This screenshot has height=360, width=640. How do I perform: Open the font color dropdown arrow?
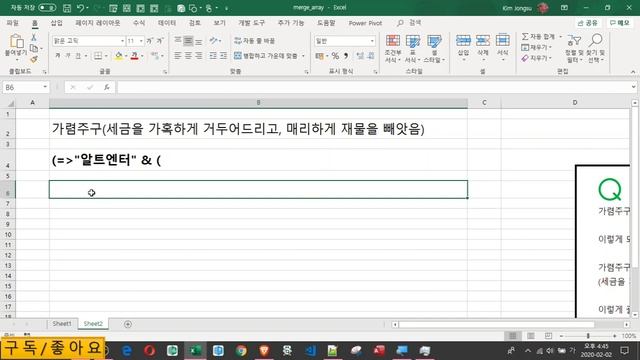[142, 56]
